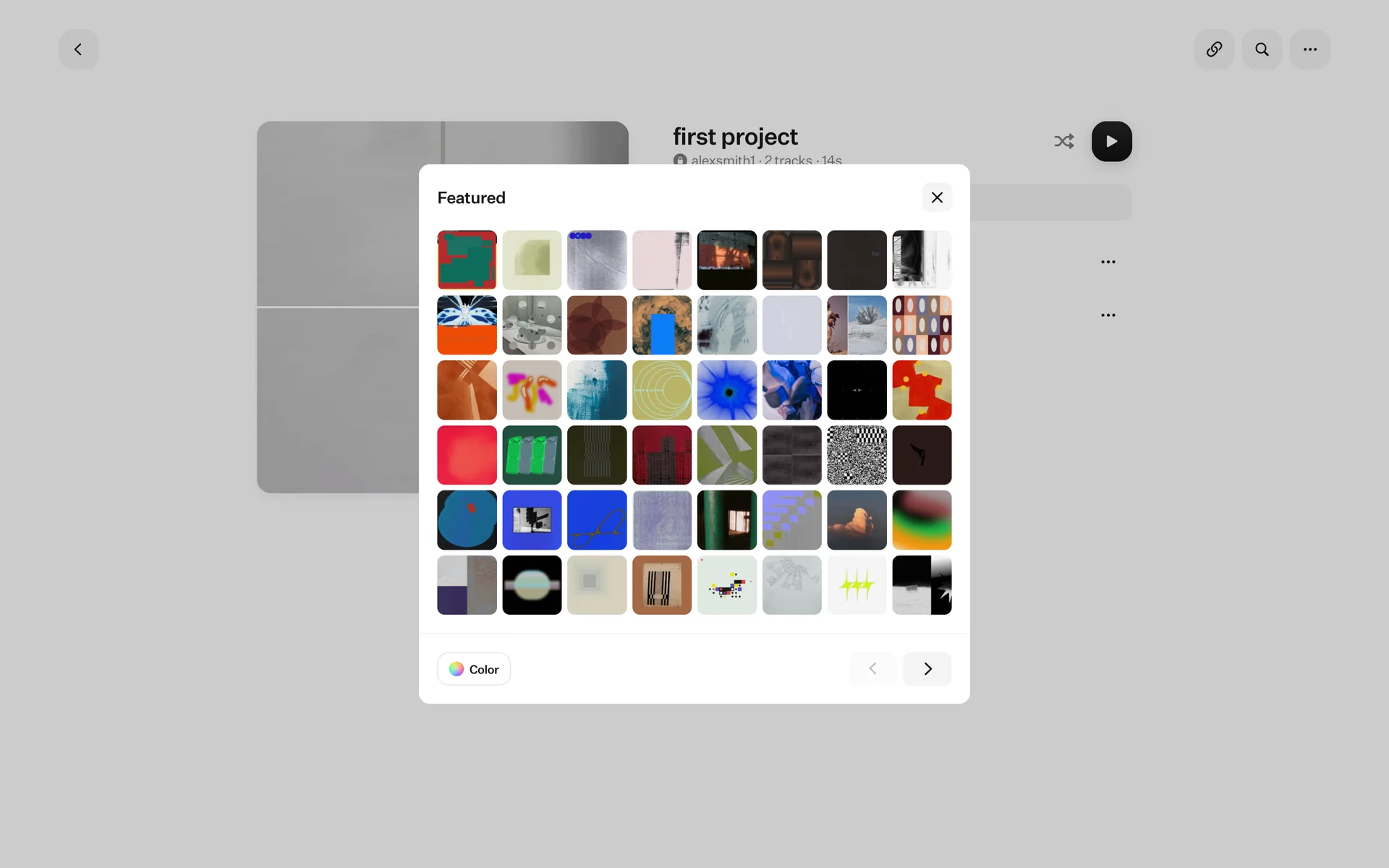Select red and green pixel cover
Image resolution: width=1389 pixels, height=868 pixels.
pyautogui.click(x=467, y=260)
